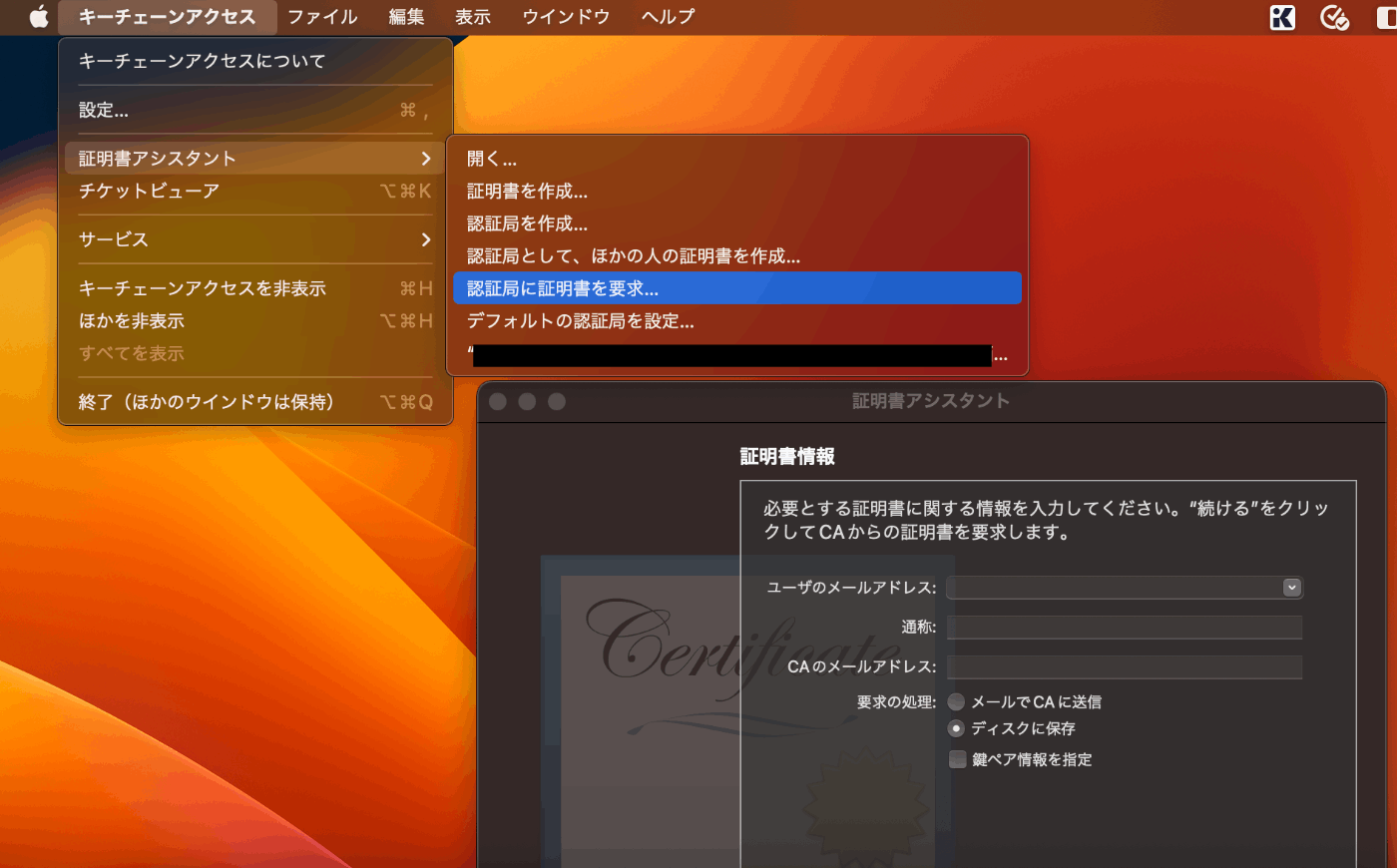The image size is (1397, 868).
Task: Click the redacted last submenu entry
Action: (x=737, y=355)
